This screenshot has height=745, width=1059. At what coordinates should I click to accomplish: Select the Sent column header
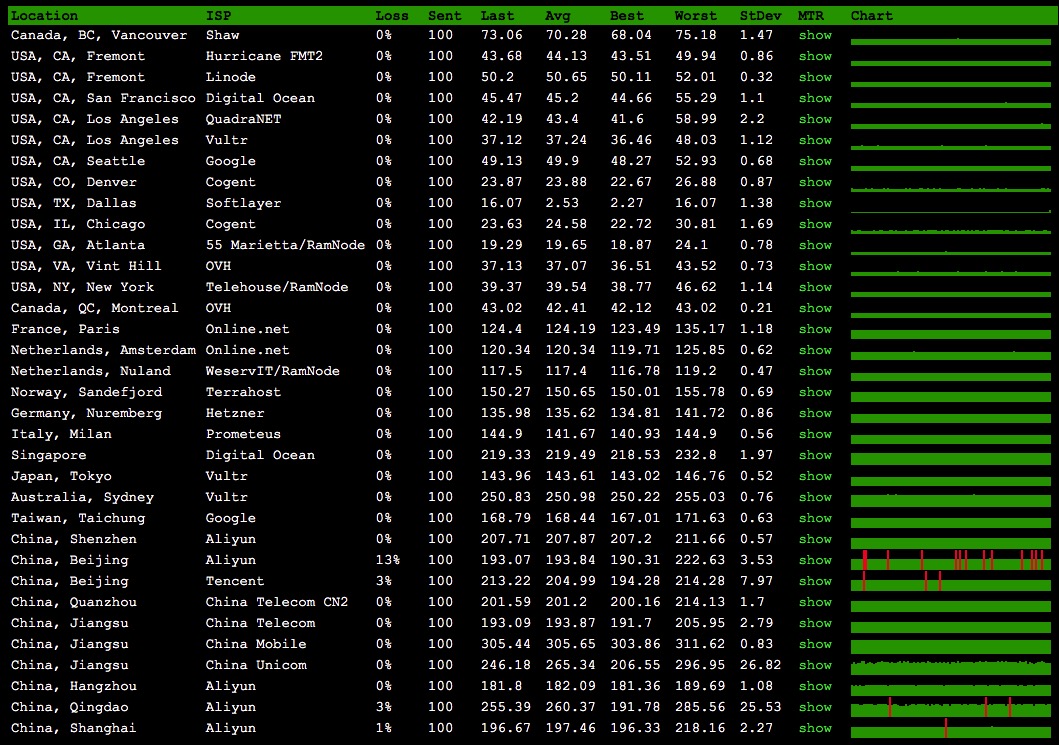coord(445,16)
